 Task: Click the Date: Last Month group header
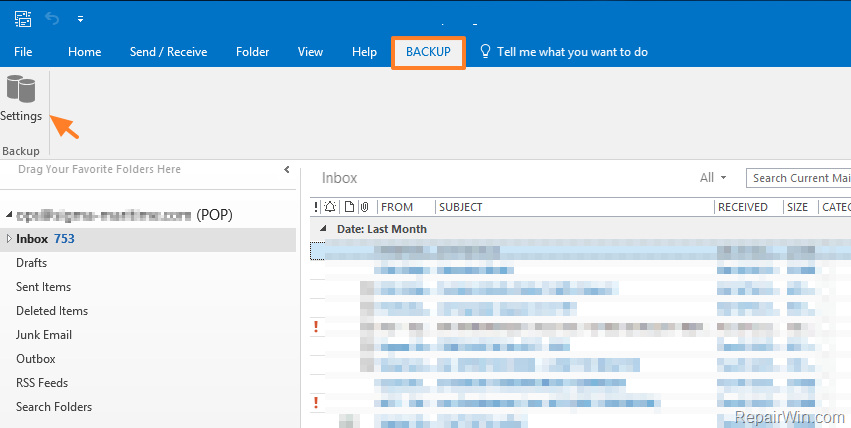382,229
